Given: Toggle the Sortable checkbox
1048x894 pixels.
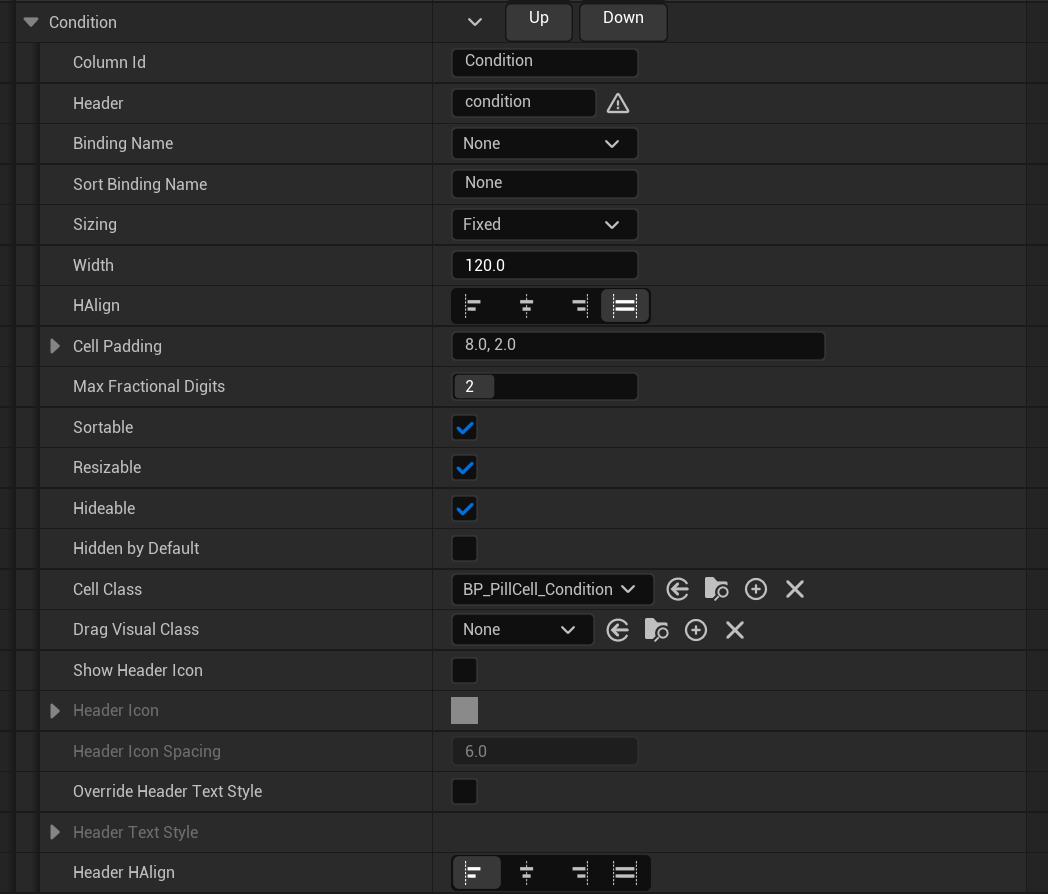Looking at the screenshot, I should tap(465, 428).
